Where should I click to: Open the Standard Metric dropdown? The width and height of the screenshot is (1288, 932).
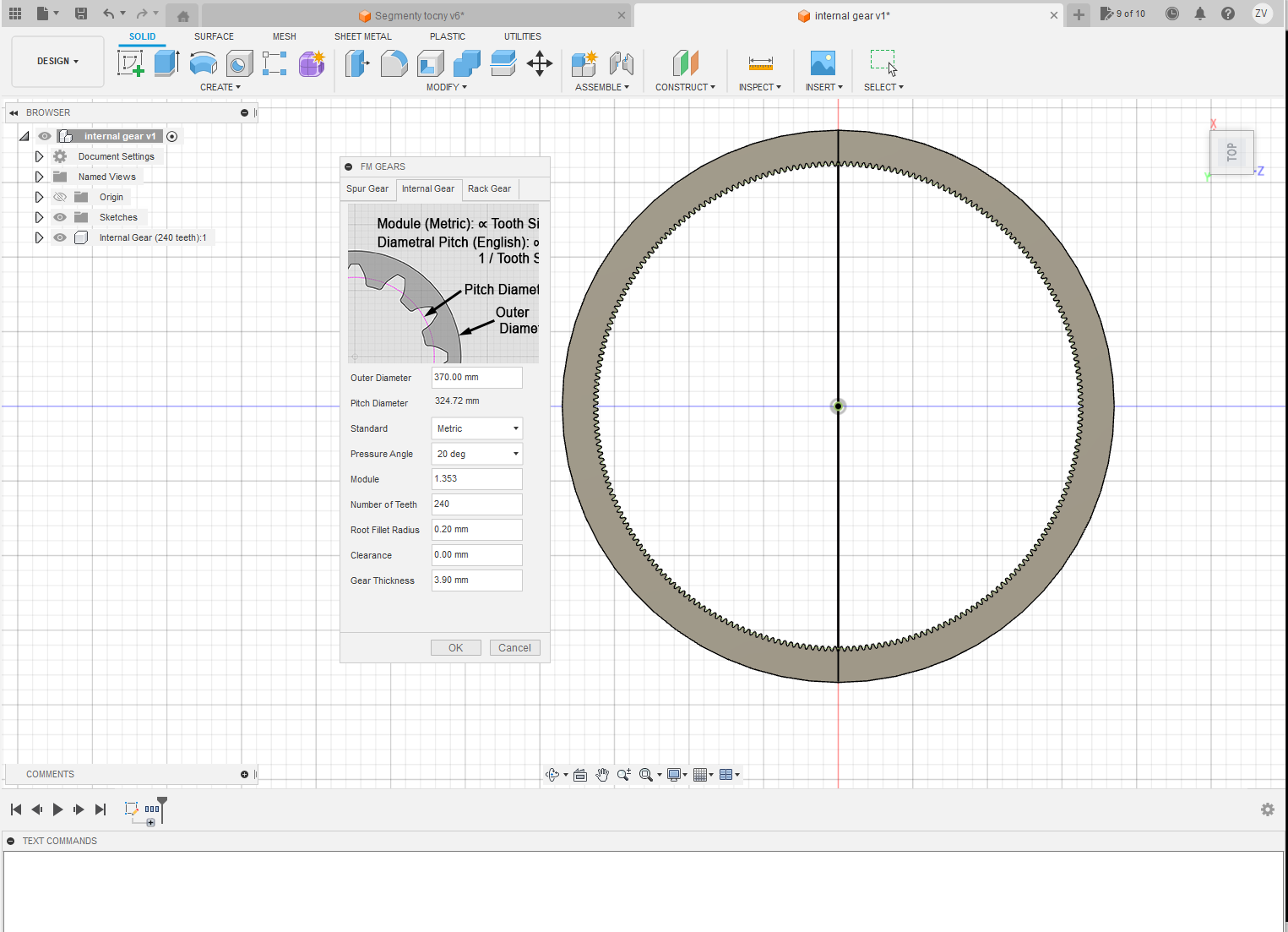click(x=477, y=428)
